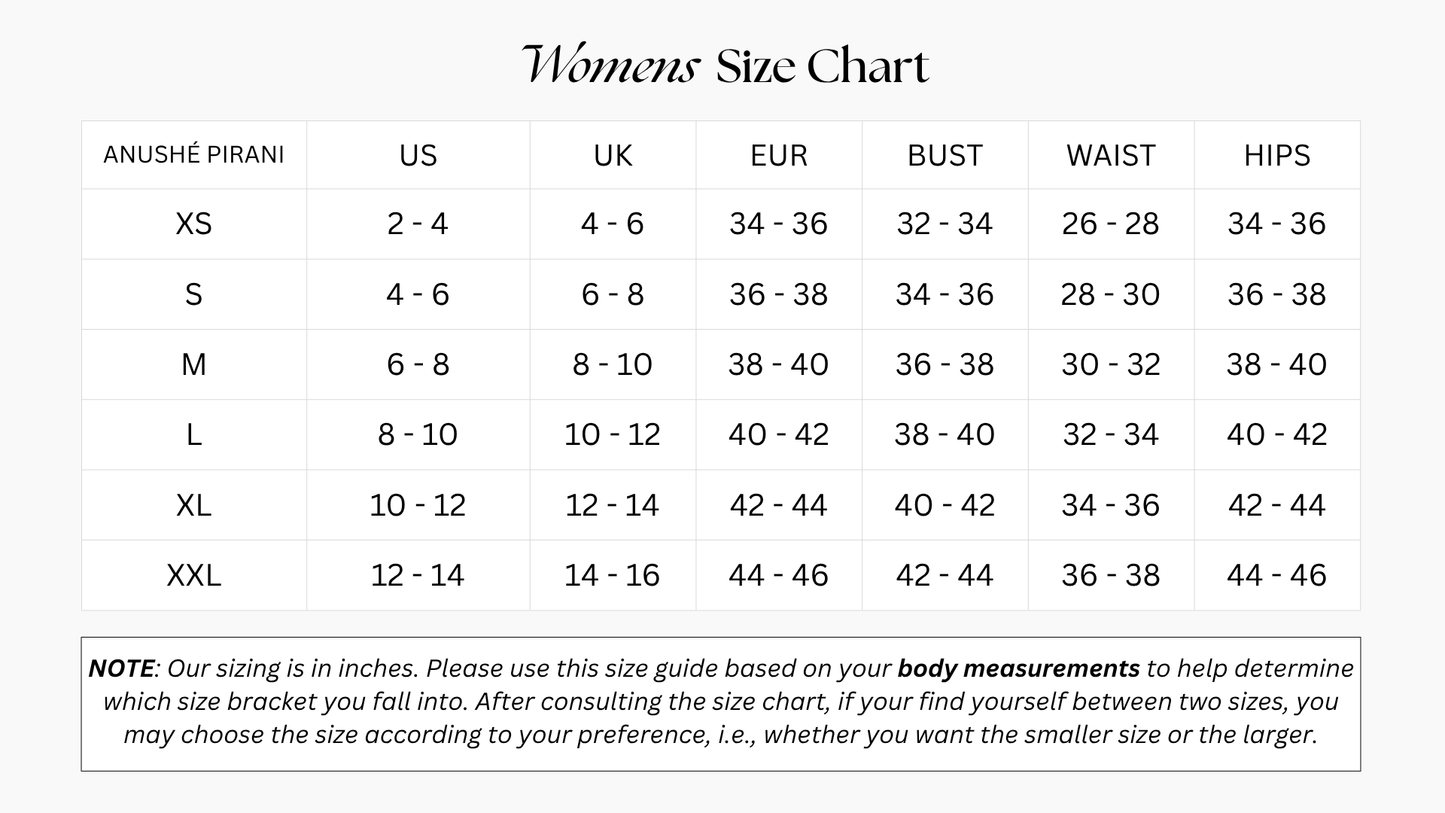
Task: Click the L size row label
Action: [x=194, y=434]
